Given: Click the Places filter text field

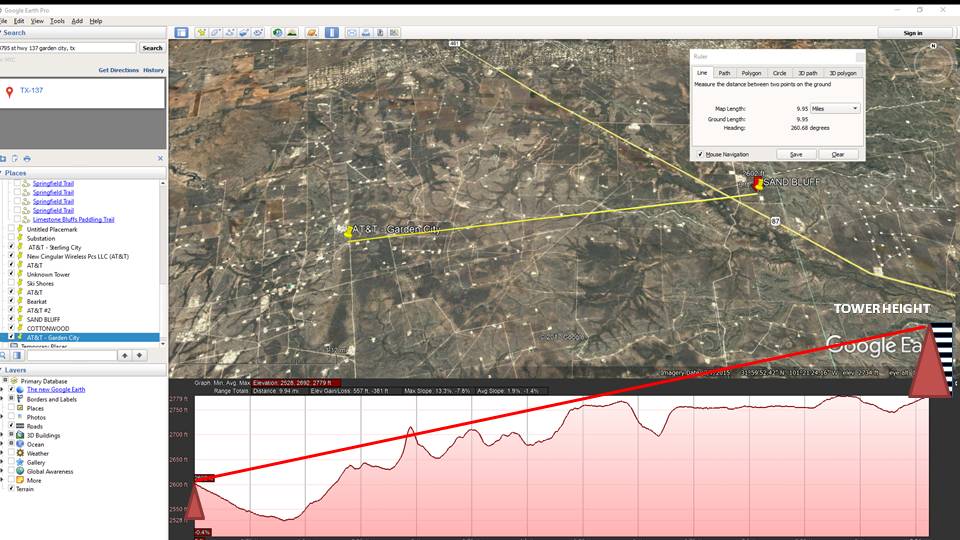Looking at the screenshot, I should pos(72,355).
